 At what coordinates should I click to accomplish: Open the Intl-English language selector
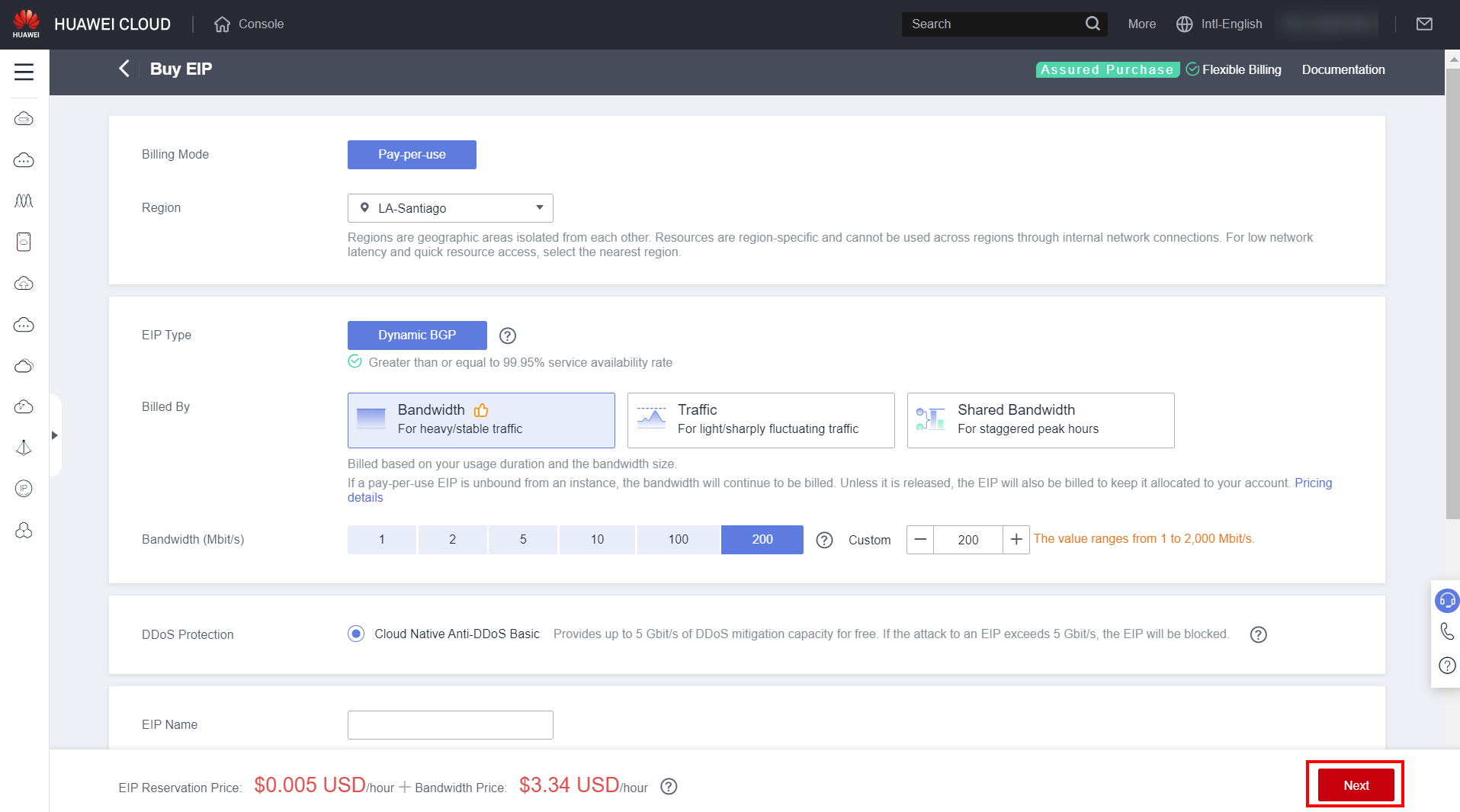coord(1220,24)
